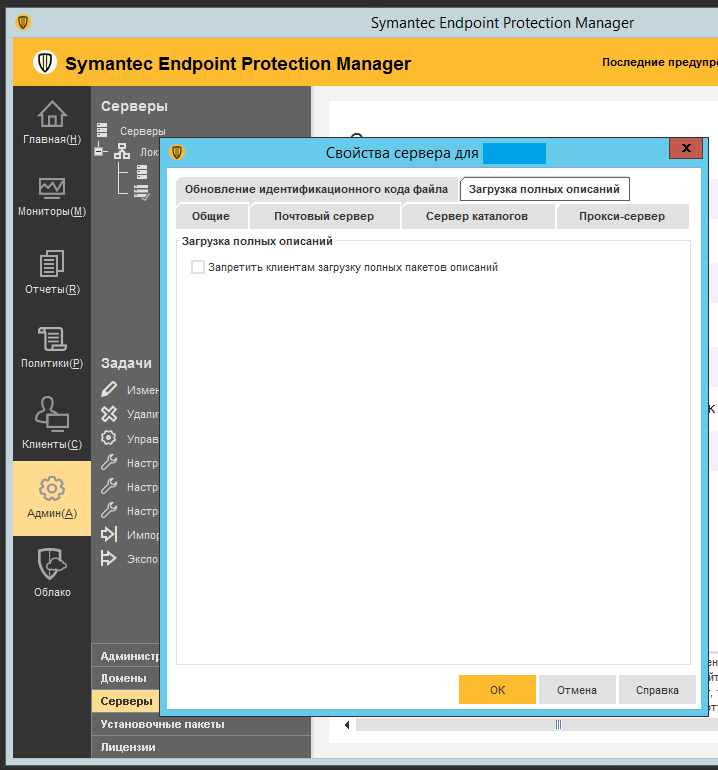
Task: Open the Сервер каталогов tab
Action: click(477, 217)
